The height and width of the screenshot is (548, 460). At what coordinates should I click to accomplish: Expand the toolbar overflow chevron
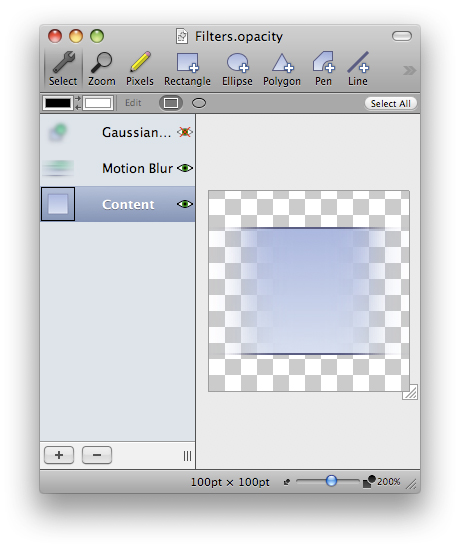pyautogui.click(x=409, y=70)
